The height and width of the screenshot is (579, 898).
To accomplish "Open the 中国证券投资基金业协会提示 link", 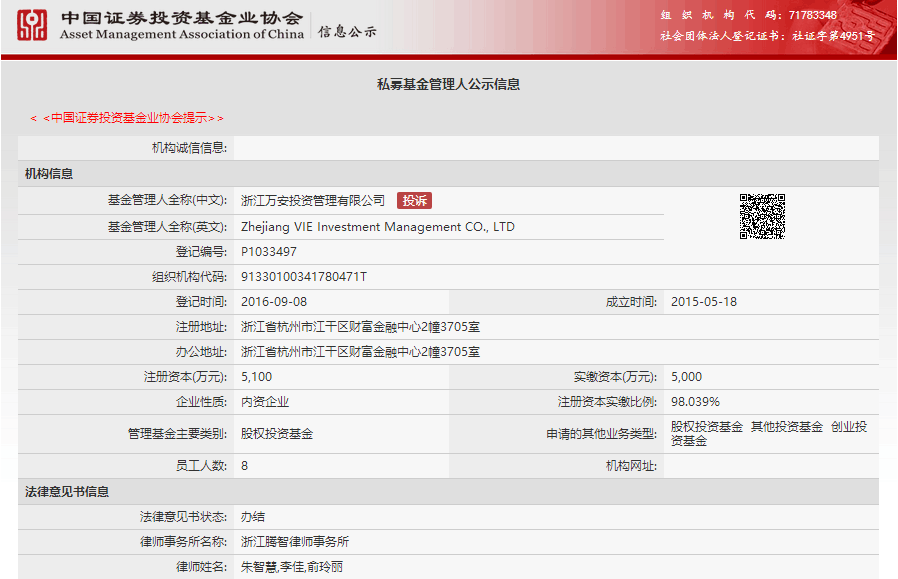I will 127,118.
